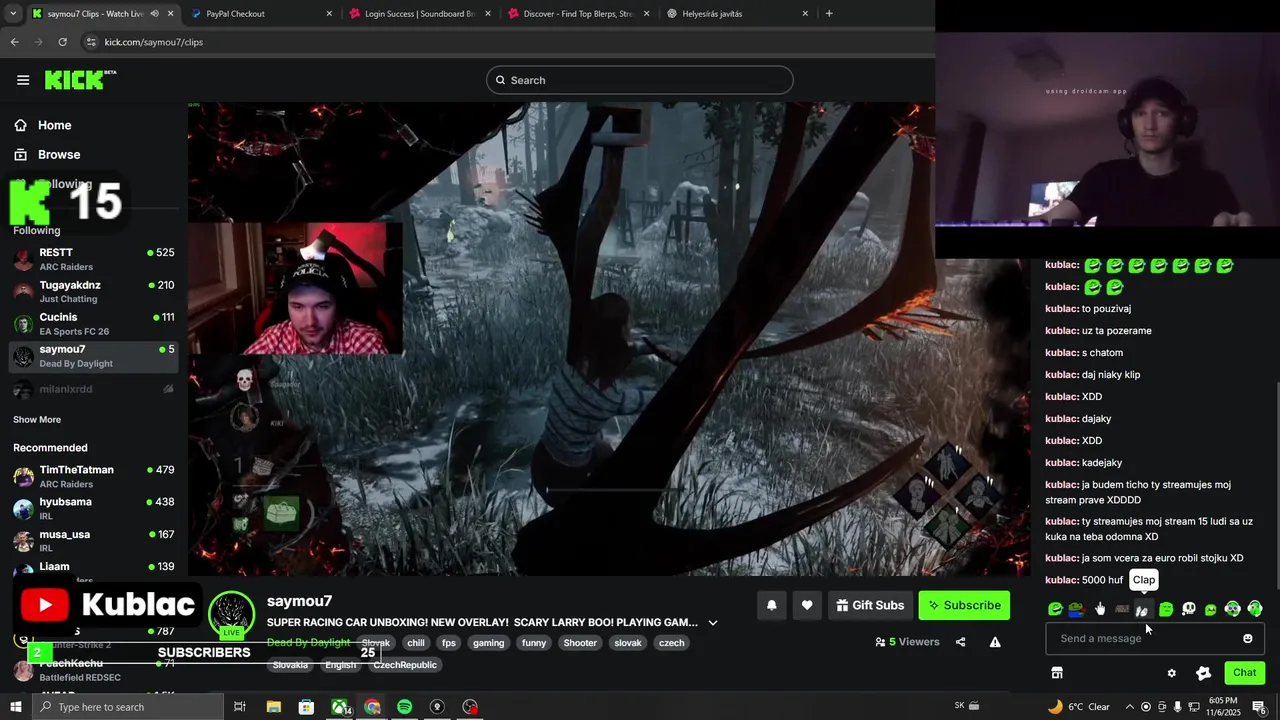
Task: Select saymou7 channel in Following list
Action: pyautogui.click(x=94, y=356)
